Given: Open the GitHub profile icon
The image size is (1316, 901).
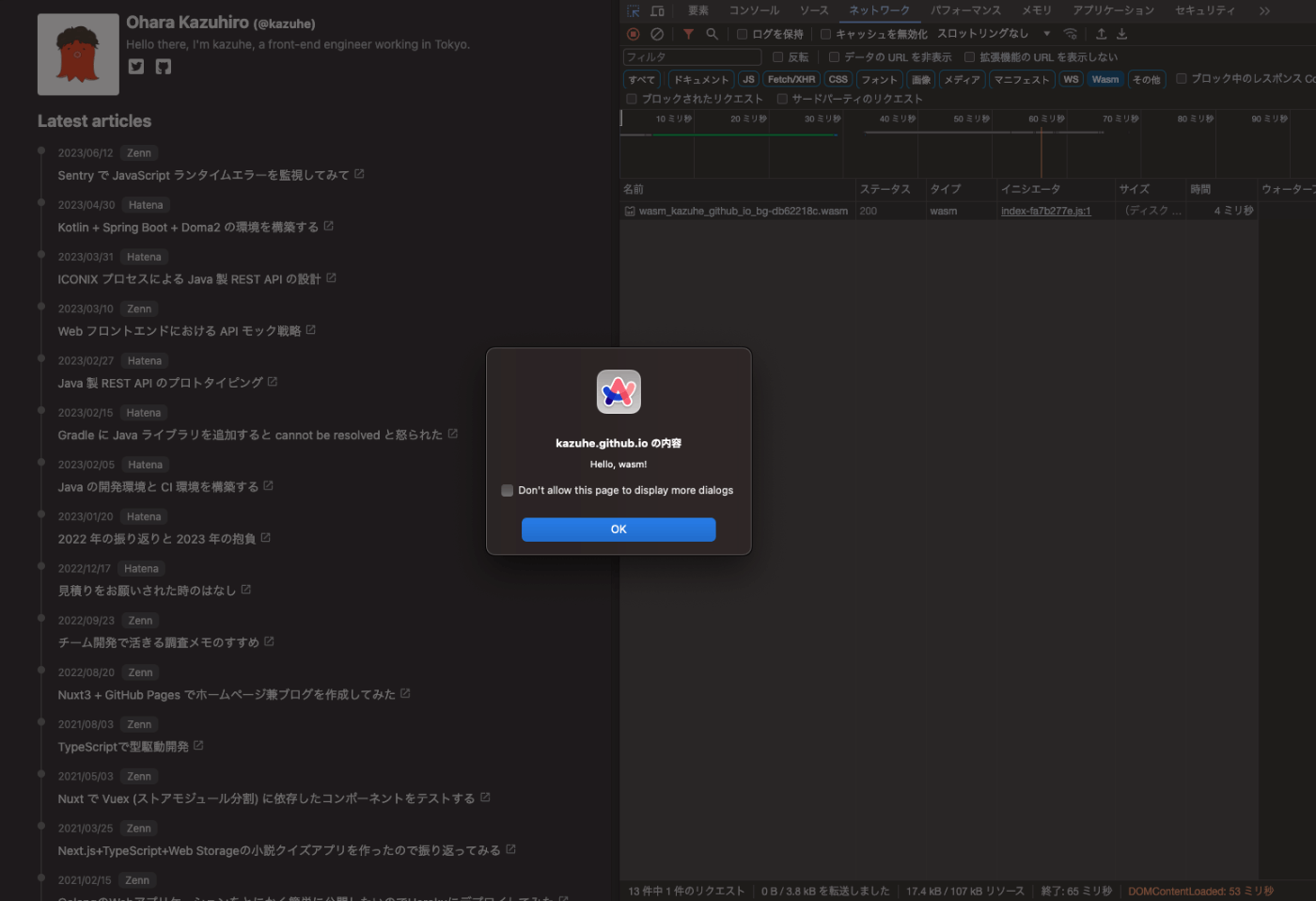Looking at the screenshot, I should (164, 67).
